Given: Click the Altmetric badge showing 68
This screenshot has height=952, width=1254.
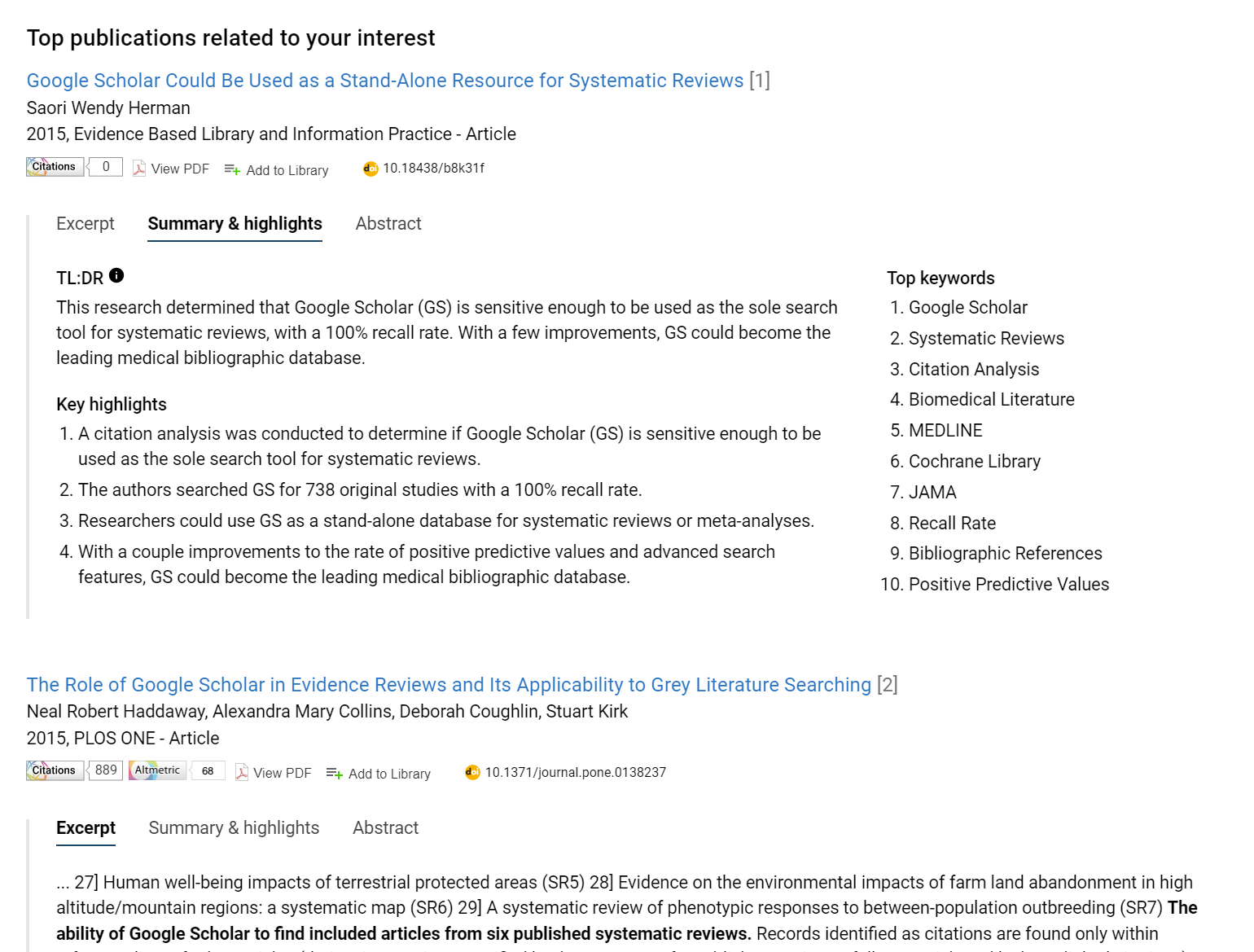Looking at the screenshot, I should (x=177, y=770).
